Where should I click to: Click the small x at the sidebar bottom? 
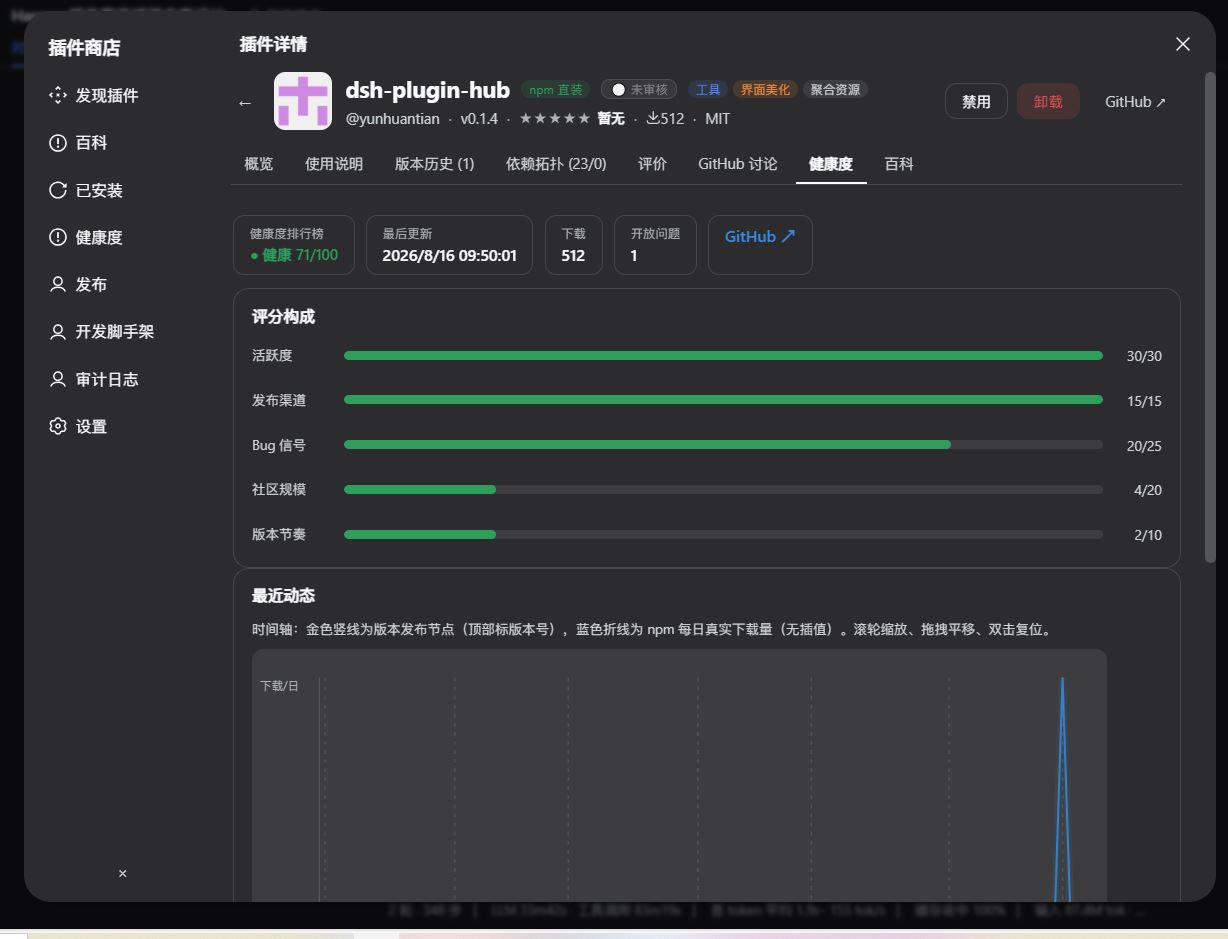coord(123,874)
